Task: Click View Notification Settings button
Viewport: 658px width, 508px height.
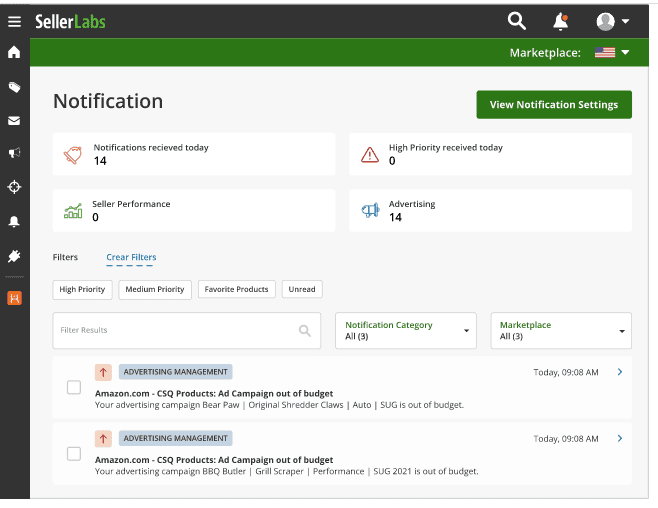Action: coord(553,104)
